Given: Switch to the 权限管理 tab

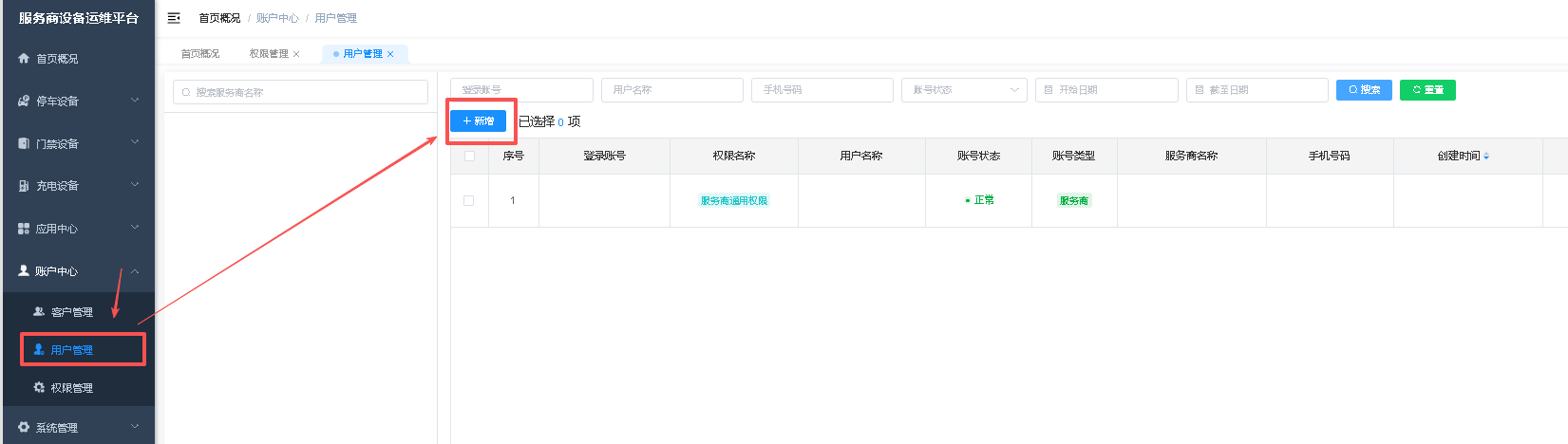Looking at the screenshot, I should pos(269,54).
